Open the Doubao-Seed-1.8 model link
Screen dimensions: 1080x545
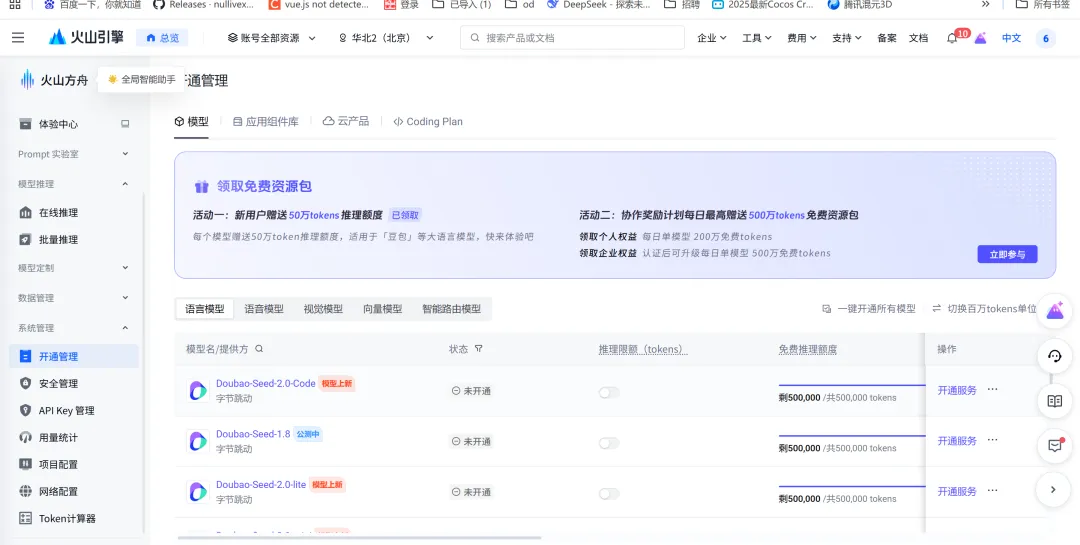[x=253, y=434]
